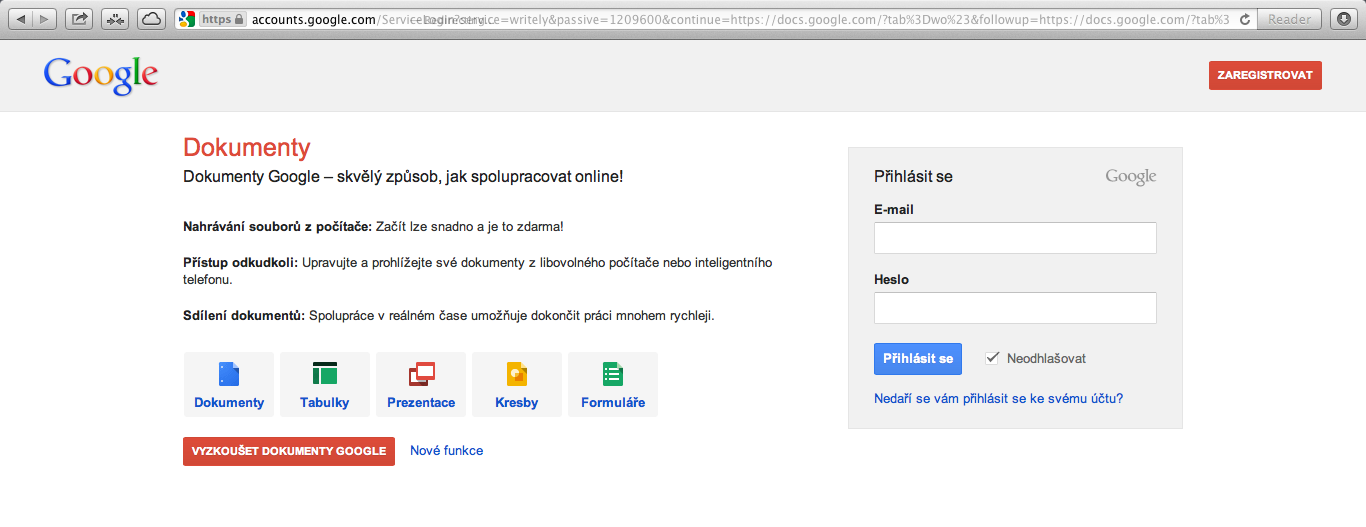Screen dimensions: 1366x527
Task: Focus the Heslo password field
Action: tap(1015, 308)
